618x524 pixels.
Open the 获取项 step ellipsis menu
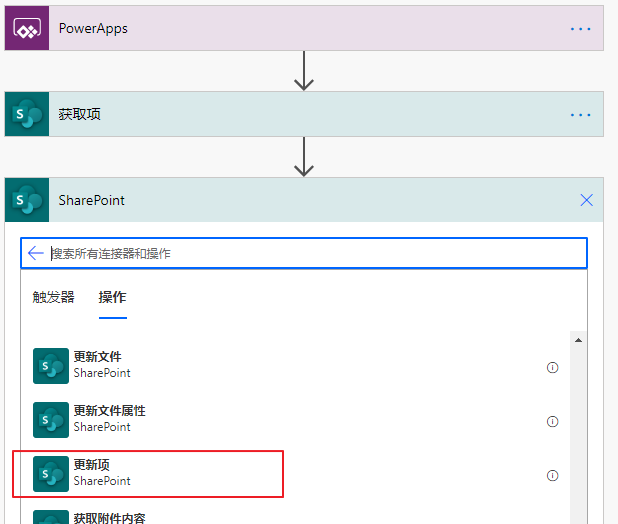(581, 115)
